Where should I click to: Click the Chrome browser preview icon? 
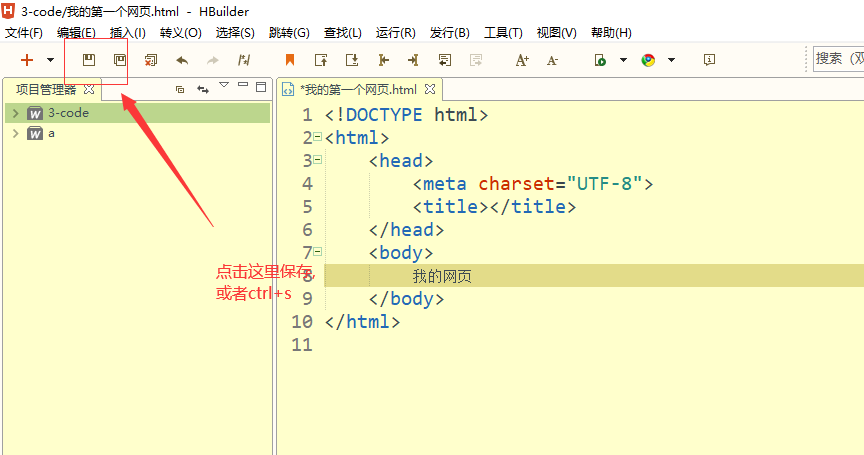click(x=648, y=60)
